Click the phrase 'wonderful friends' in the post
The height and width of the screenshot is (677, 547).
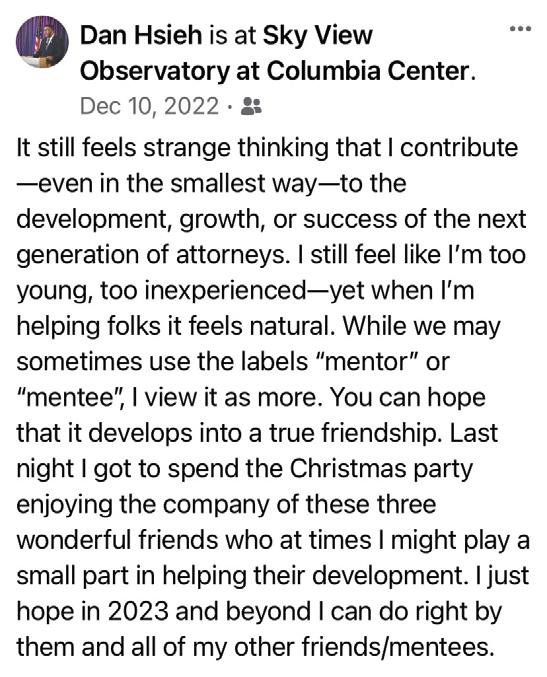coord(117,541)
